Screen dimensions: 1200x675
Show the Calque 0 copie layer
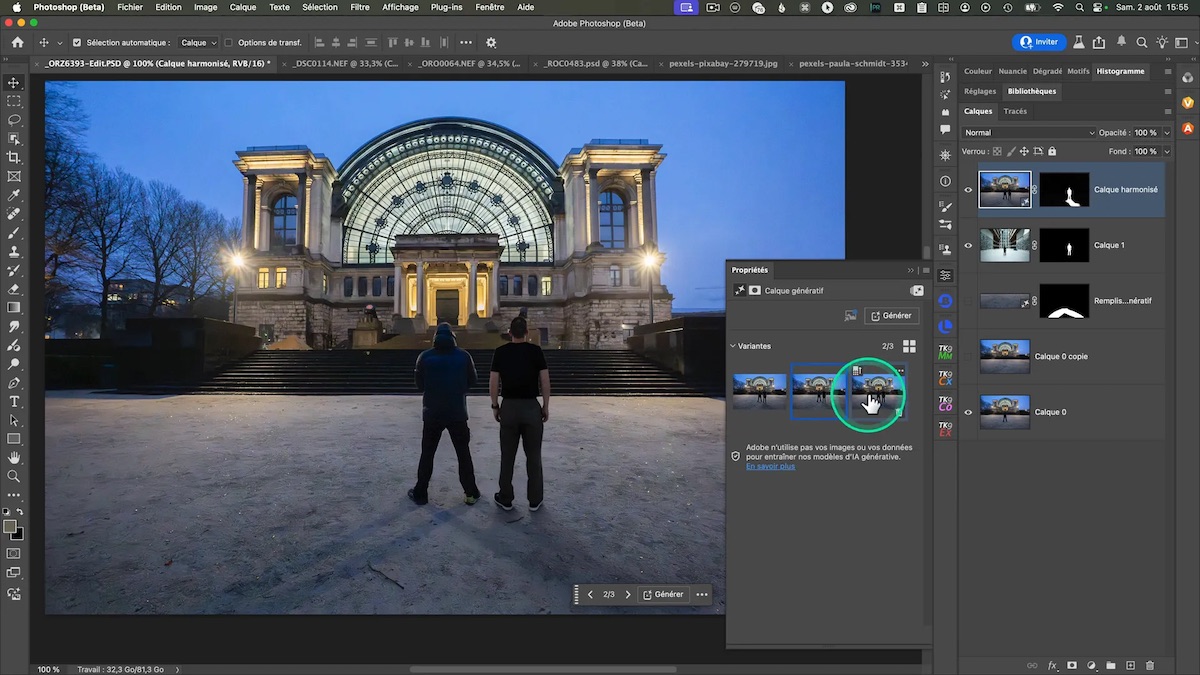click(x=968, y=356)
